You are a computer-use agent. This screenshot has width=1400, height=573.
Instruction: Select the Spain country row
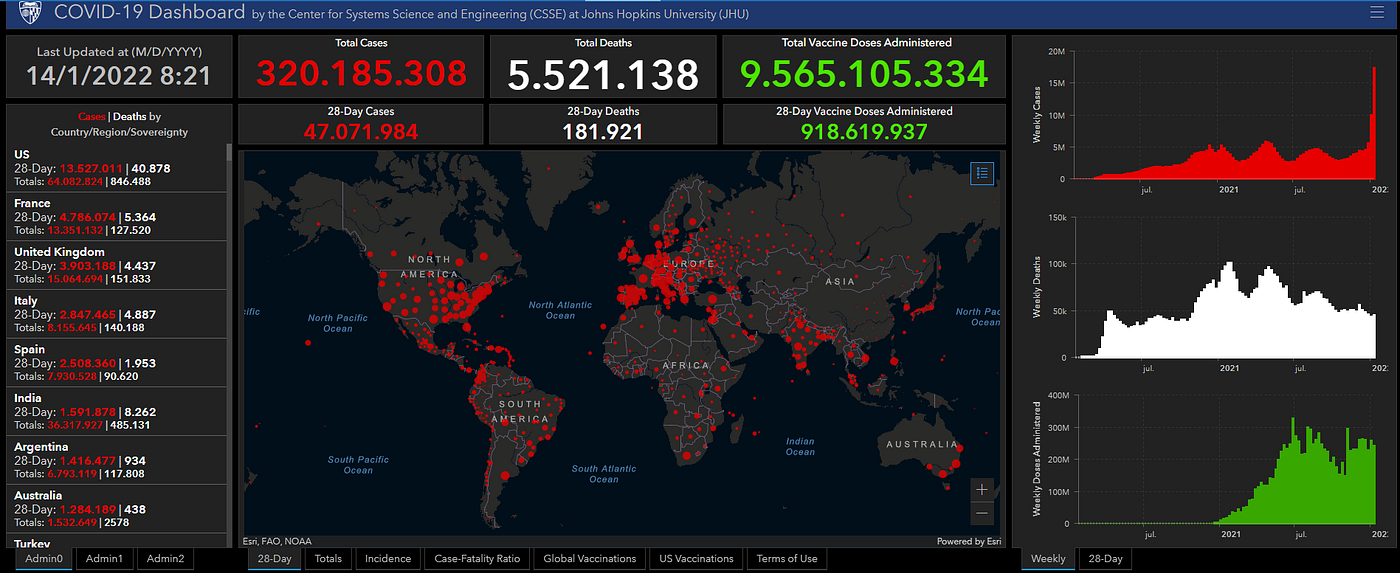pyautogui.click(x=118, y=363)
